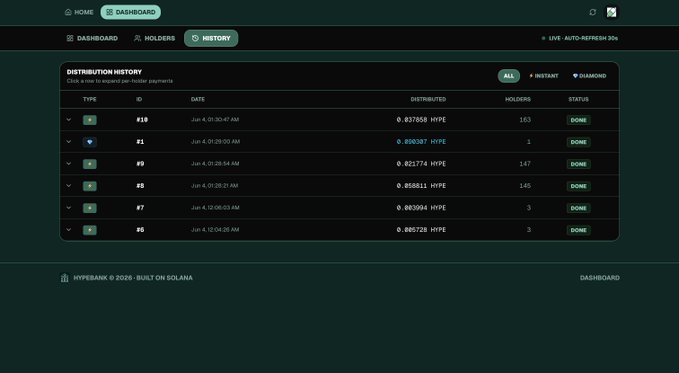Click amount 0.021774 HYPE

pyautogui.click(x=421, y=164)
